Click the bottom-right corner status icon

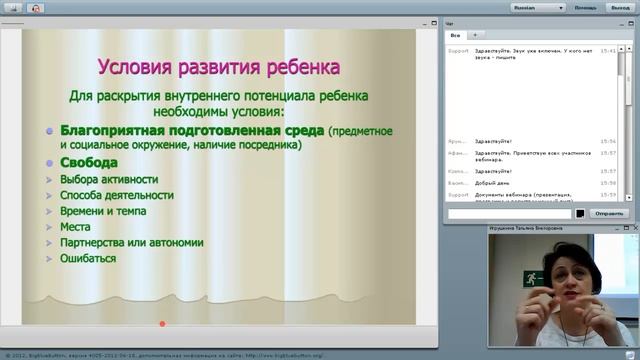630,356
